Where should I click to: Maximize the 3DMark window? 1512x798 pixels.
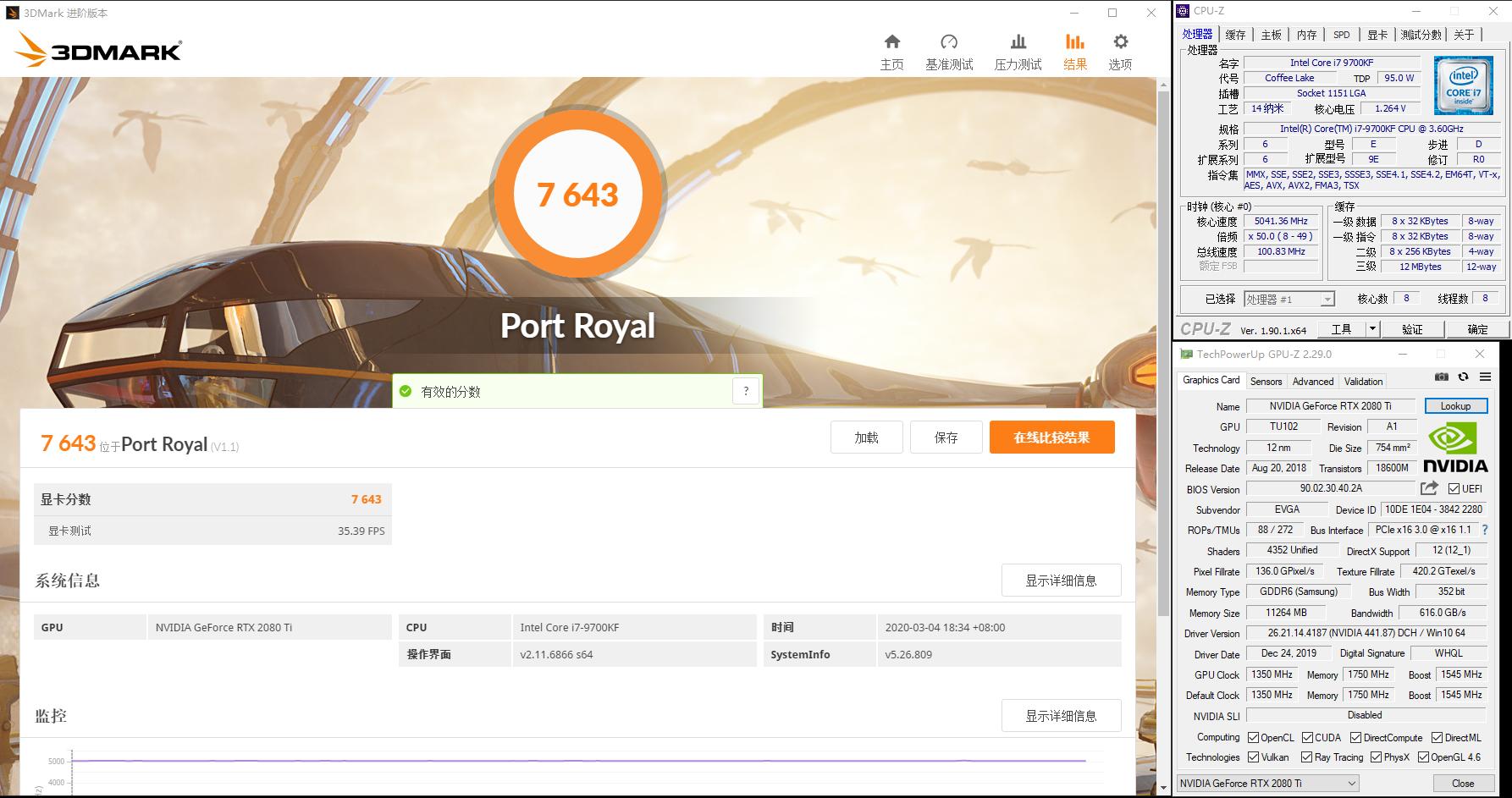pos(1112,13)
